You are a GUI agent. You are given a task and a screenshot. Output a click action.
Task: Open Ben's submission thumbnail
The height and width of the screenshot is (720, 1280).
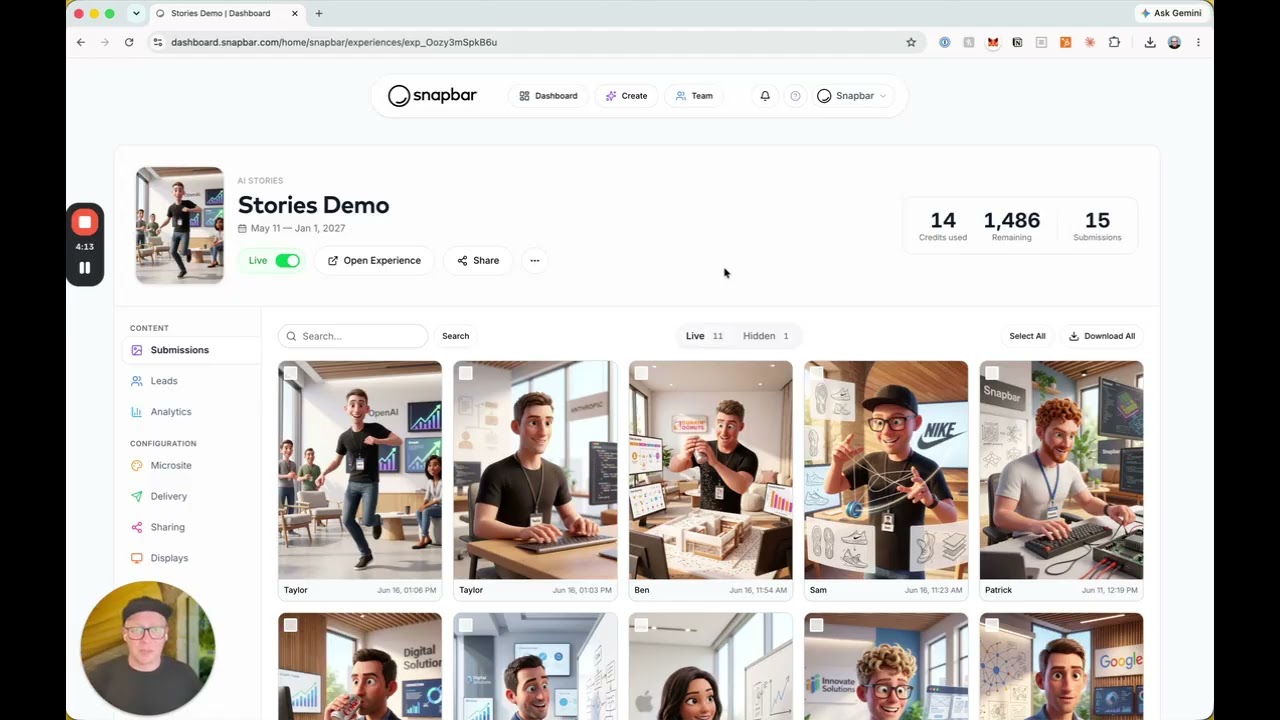711,470
